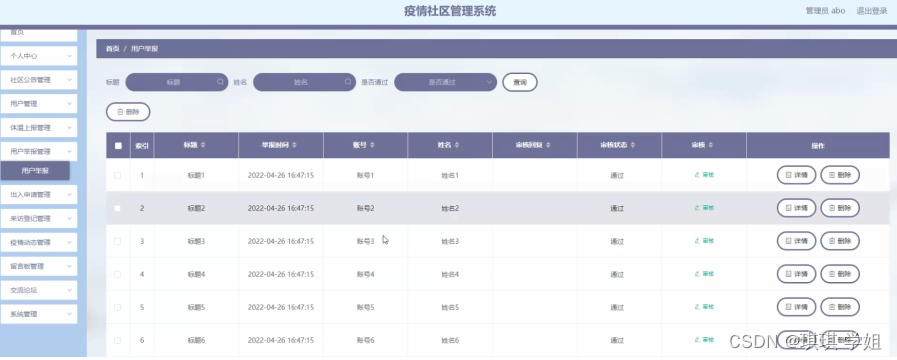897x360 pixels.
Task: Click 退出登录 to log out
Action: [872, 11]
